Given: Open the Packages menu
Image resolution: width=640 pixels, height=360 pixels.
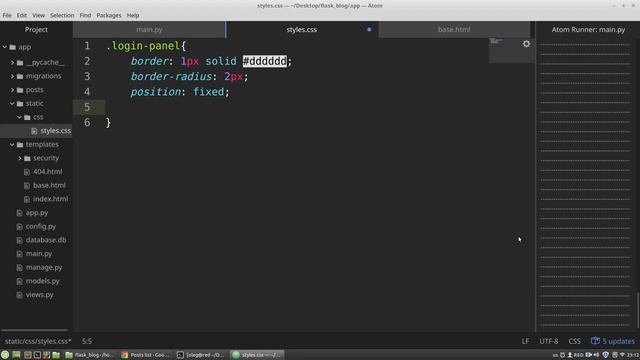Looking at the screenshot, I should 109,15.
